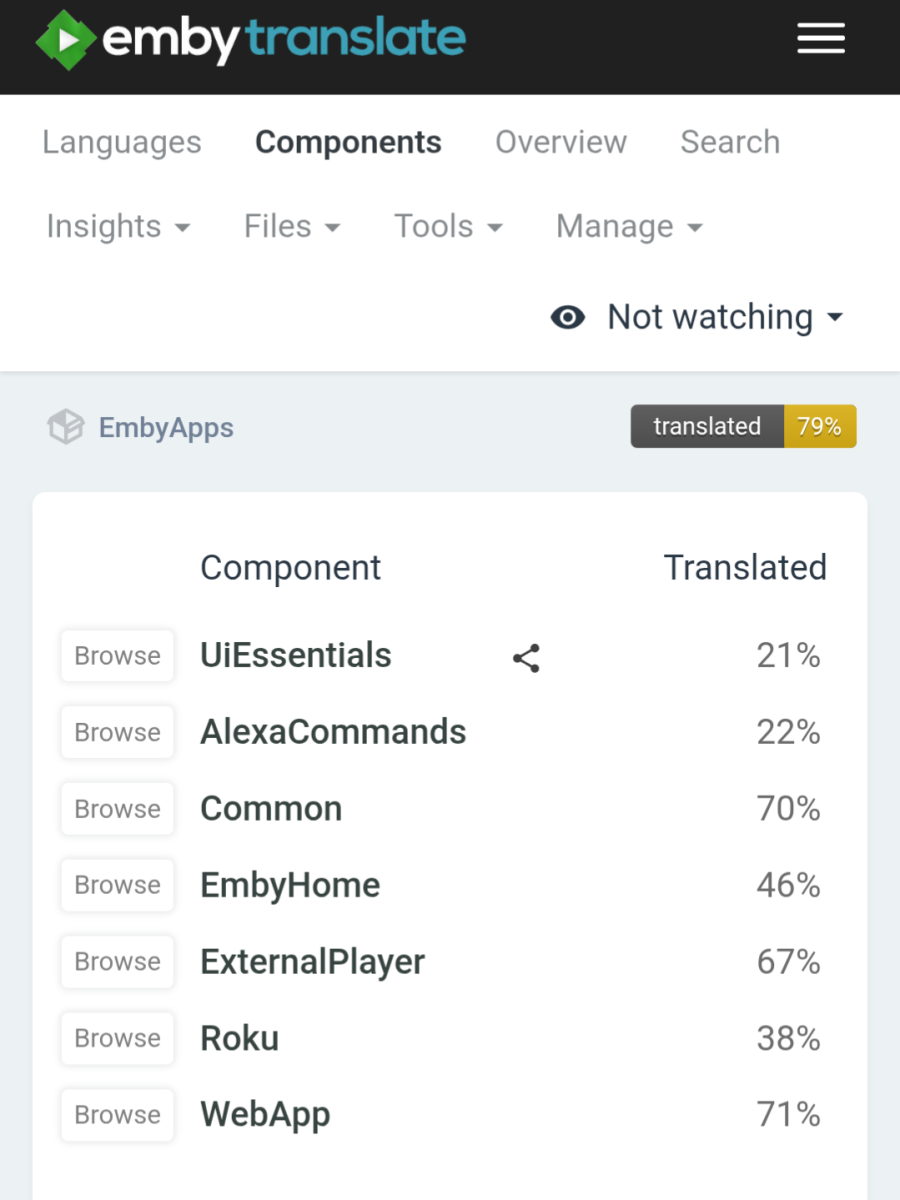Click the eye icon beside Not watching

(567, 317)
